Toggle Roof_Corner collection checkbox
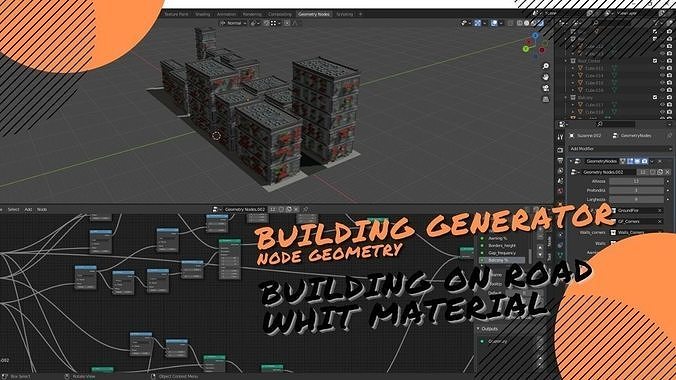 [655, 61]
